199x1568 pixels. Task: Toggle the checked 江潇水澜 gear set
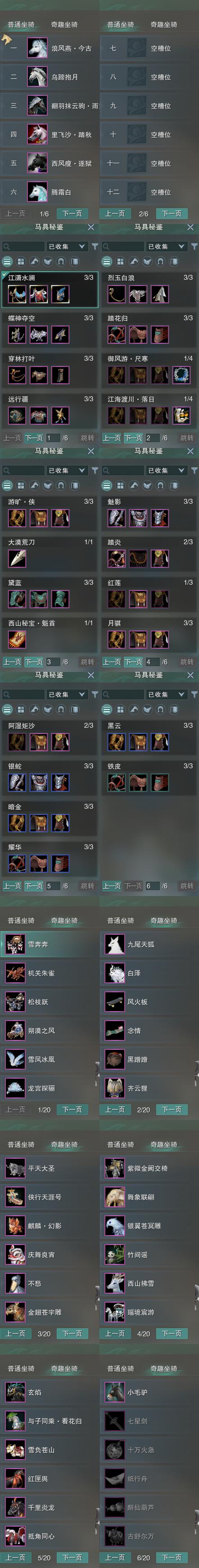coord(50,289)
